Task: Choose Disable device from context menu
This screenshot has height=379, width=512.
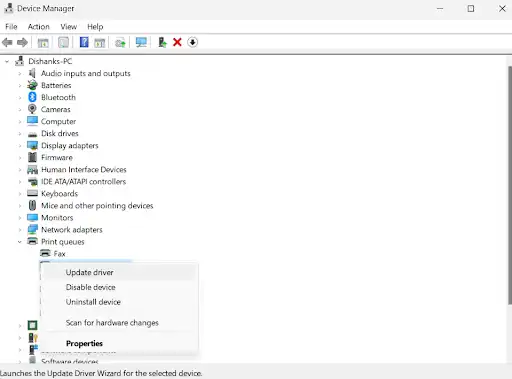Action: click(119, 287)
